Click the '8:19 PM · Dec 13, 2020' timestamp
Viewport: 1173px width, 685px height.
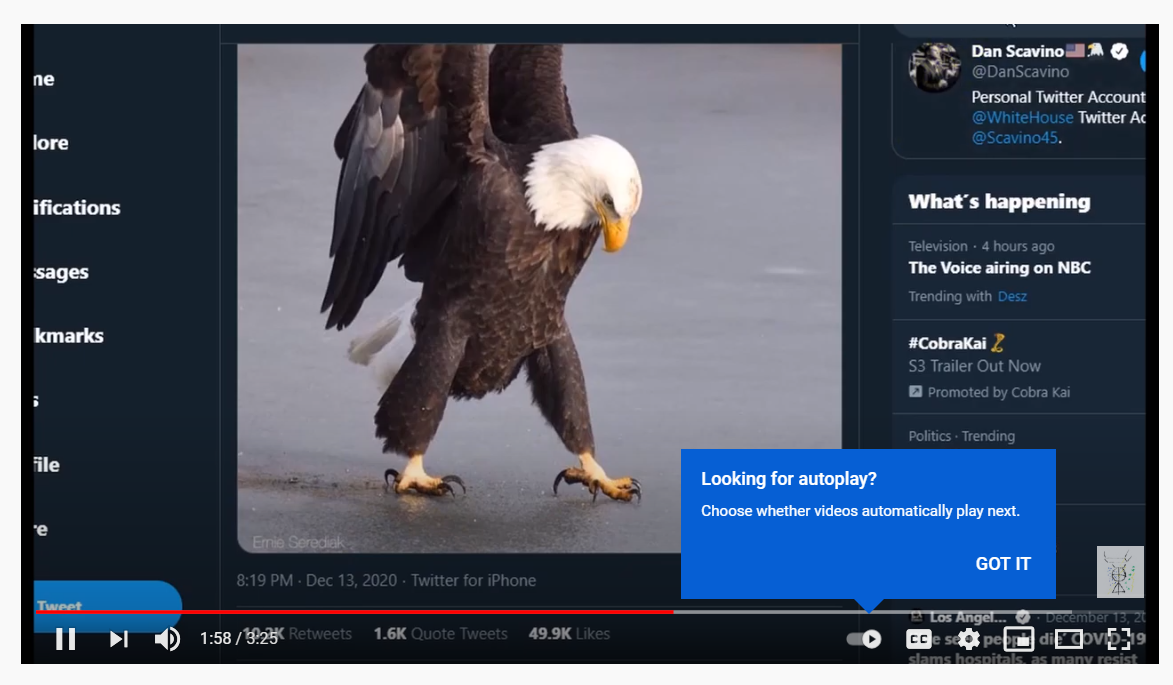[x=316, y=580]
